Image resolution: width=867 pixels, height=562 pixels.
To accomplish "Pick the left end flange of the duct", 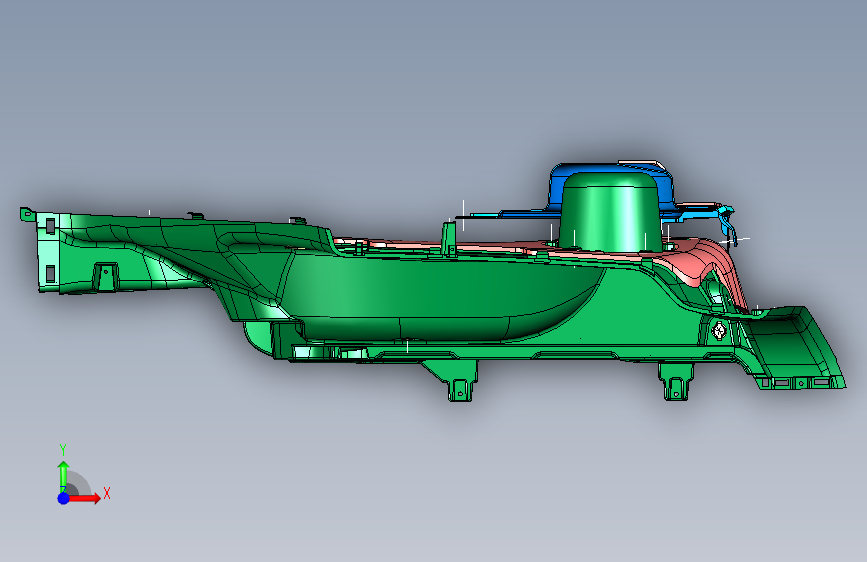I will tap(49, 251).
